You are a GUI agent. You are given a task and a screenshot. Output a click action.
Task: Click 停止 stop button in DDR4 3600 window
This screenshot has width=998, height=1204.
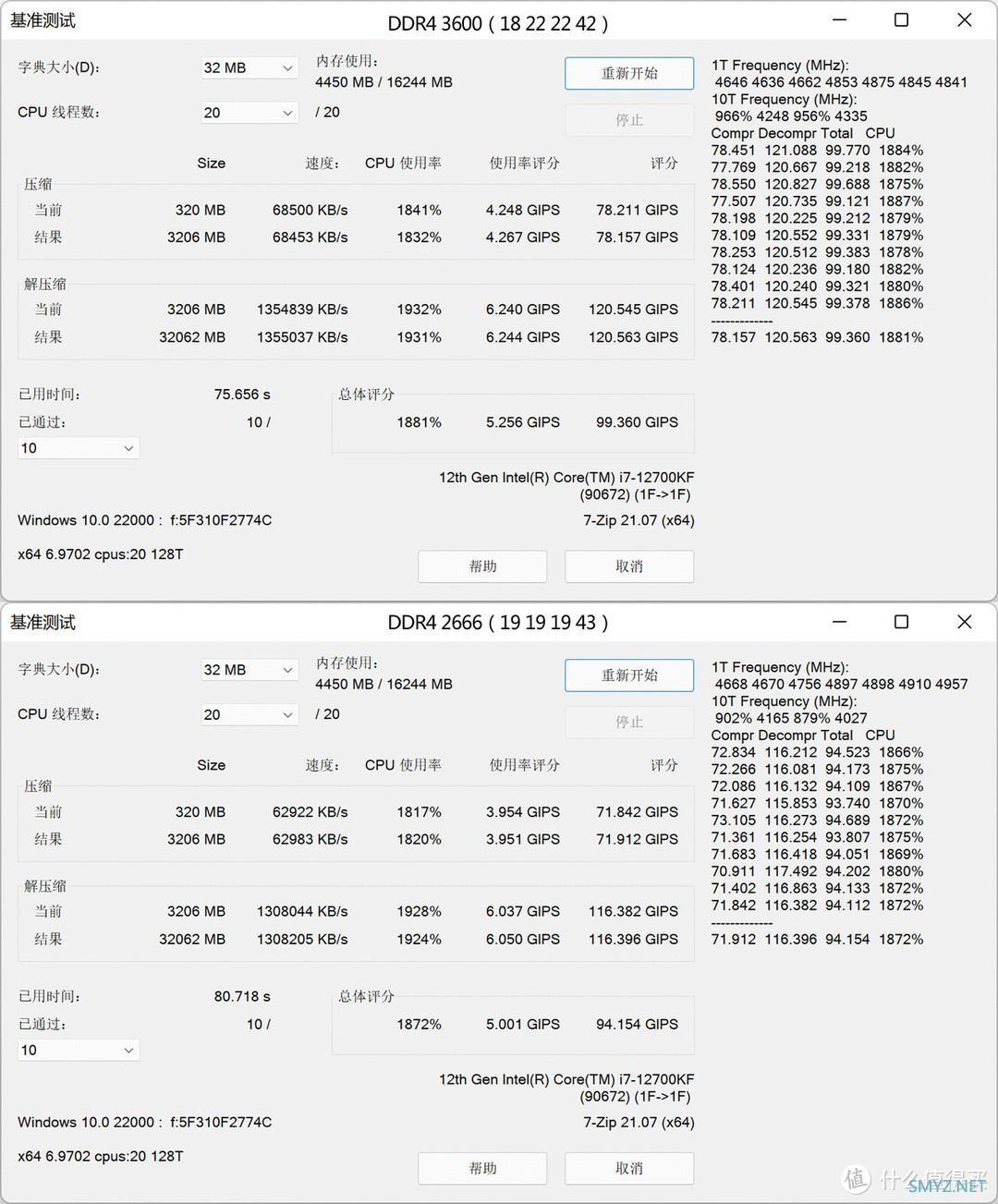coord(629,120)
